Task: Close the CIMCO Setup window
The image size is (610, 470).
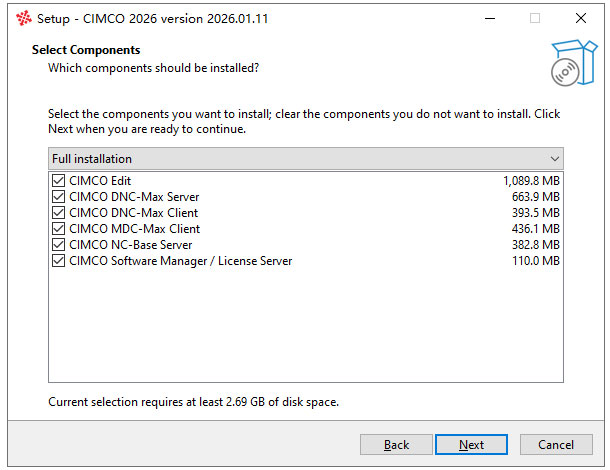Action: 581,18
